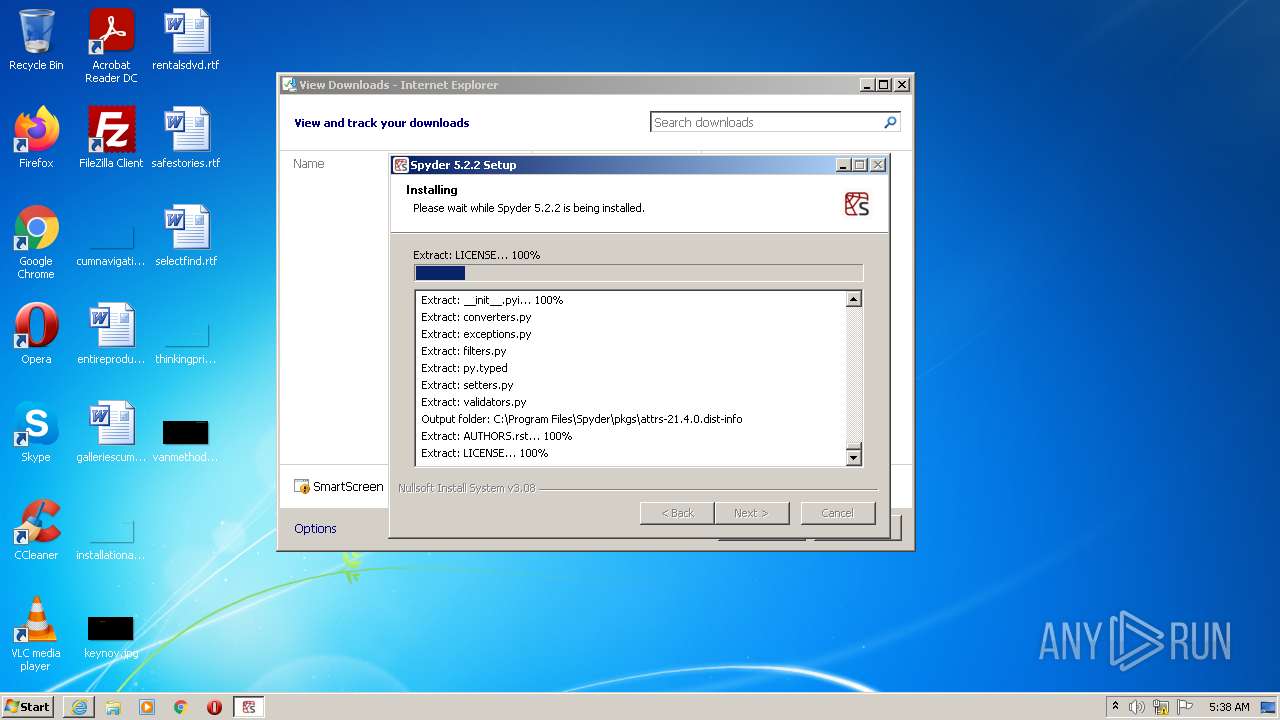Click network tray icon
Viewport: 1280px width, 720px height.
click(x=1161, y=707)
